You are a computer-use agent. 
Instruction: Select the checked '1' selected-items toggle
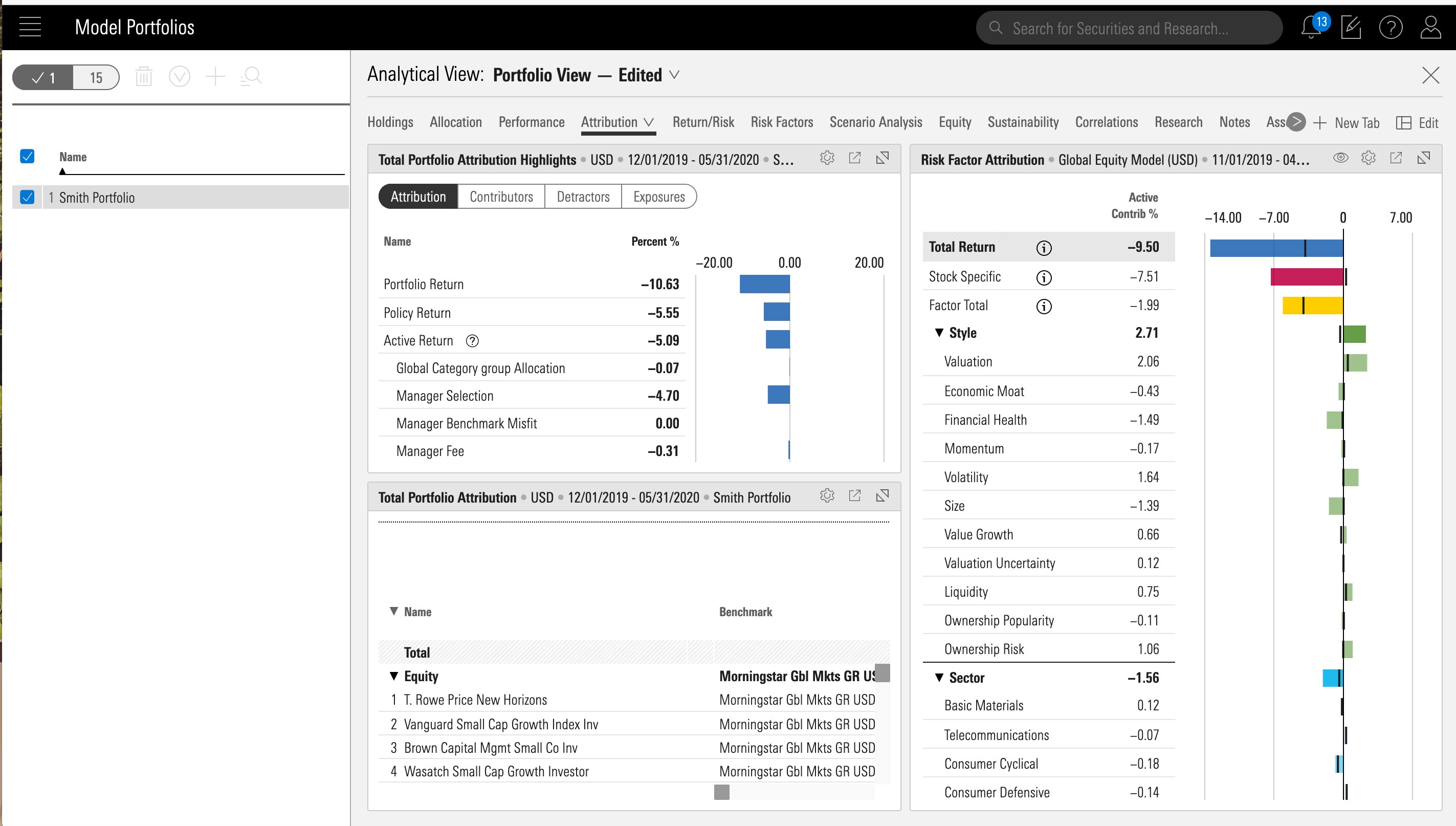(43, 77)
